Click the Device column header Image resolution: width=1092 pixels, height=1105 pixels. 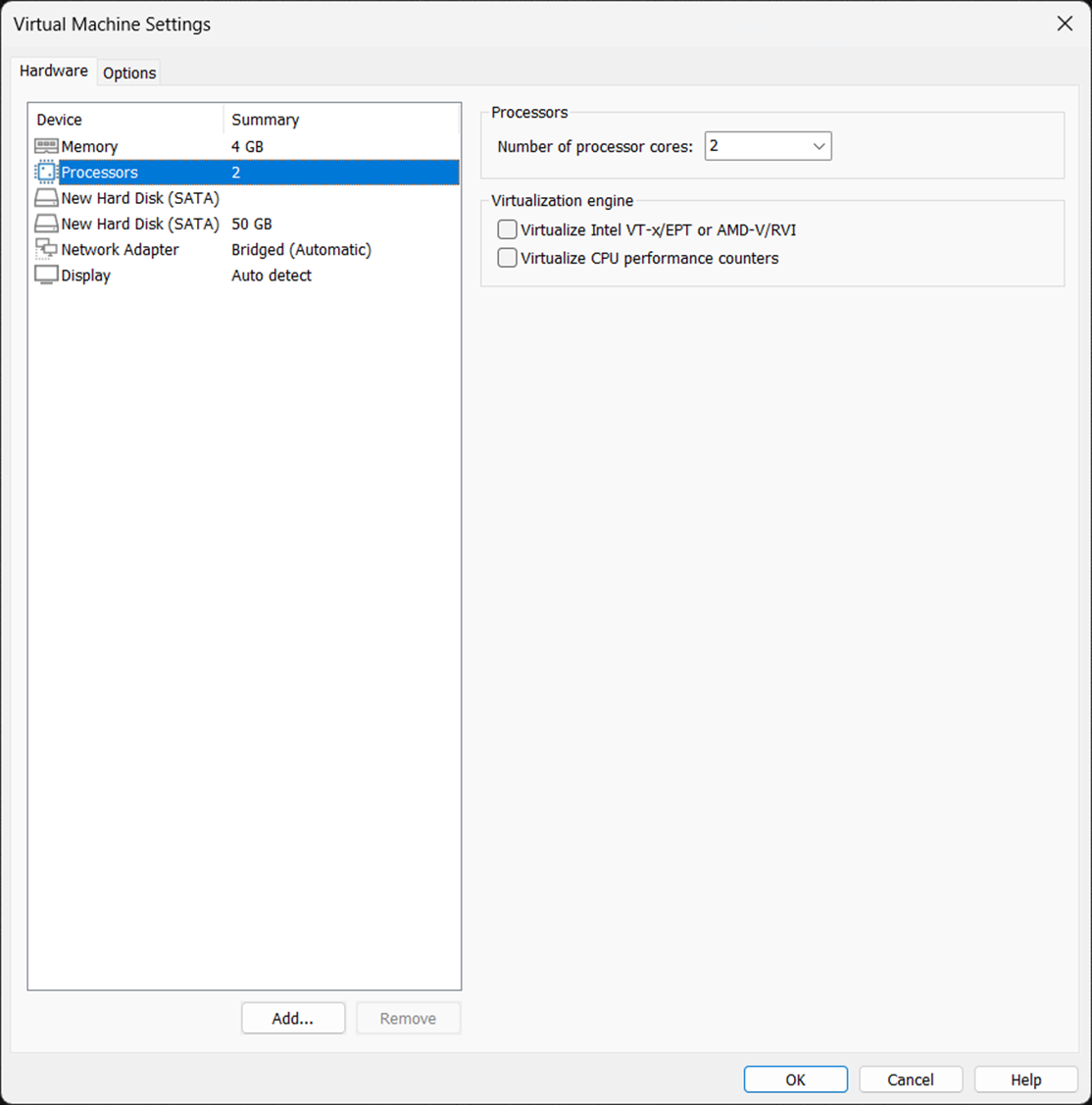point(60,120)
